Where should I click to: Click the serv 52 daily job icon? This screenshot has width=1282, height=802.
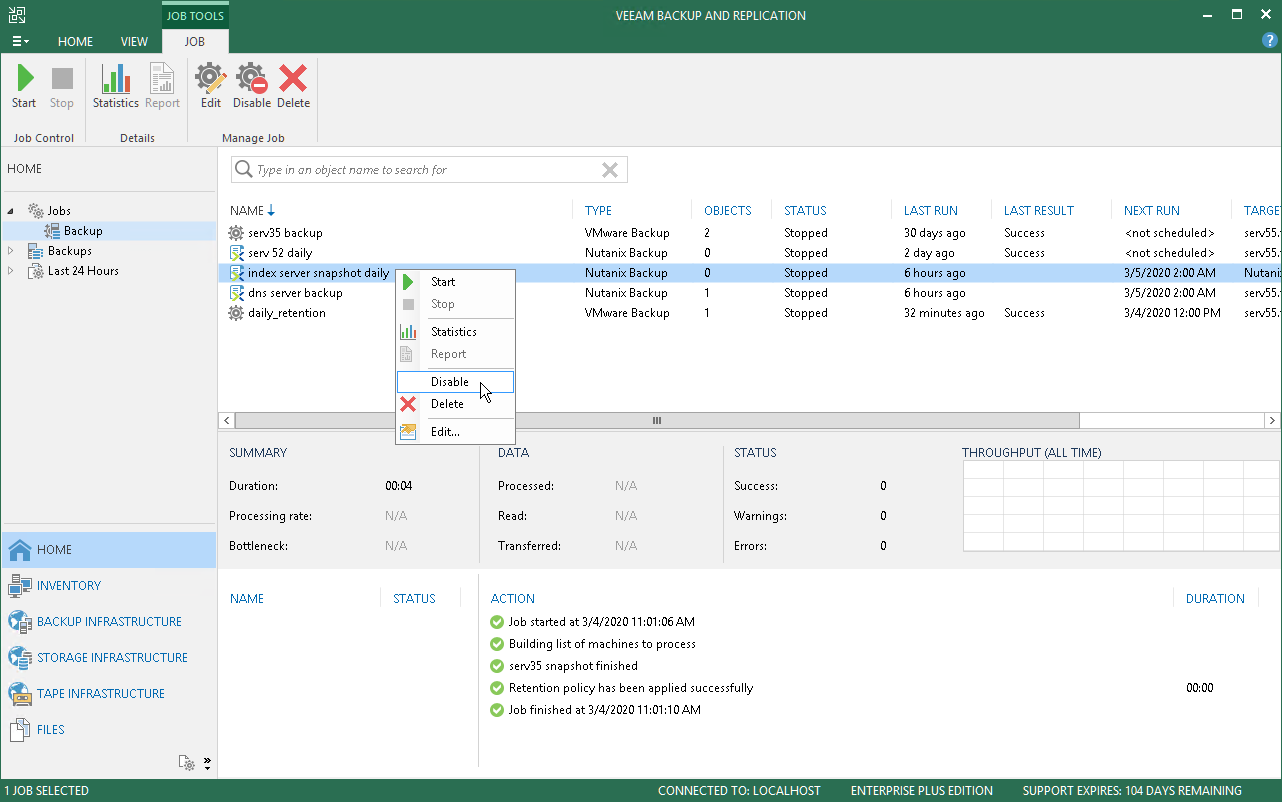coord(236,253)
